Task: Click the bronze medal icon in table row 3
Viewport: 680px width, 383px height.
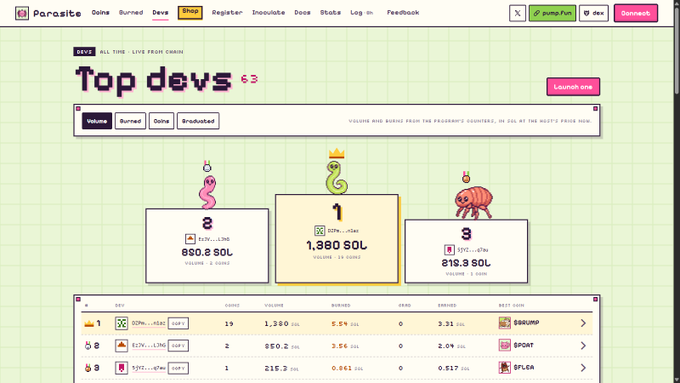Action: (x=88, y=368)
